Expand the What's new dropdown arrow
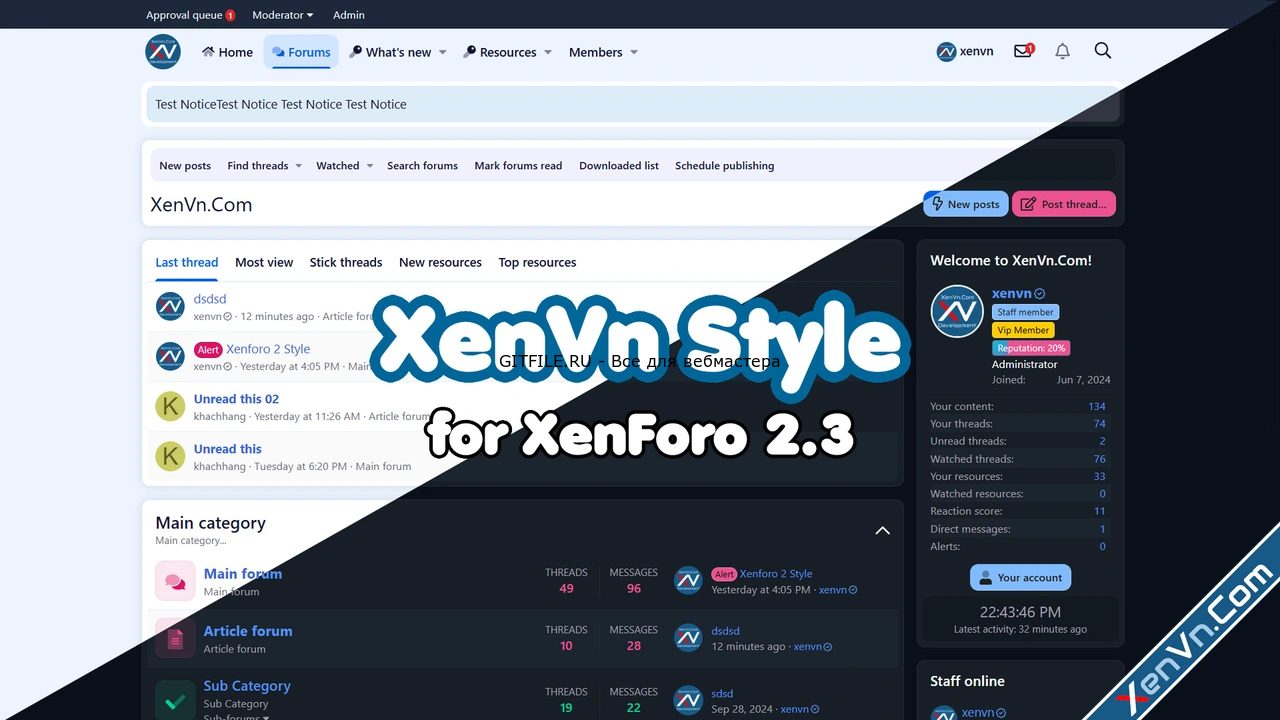 tap(443, 52)
